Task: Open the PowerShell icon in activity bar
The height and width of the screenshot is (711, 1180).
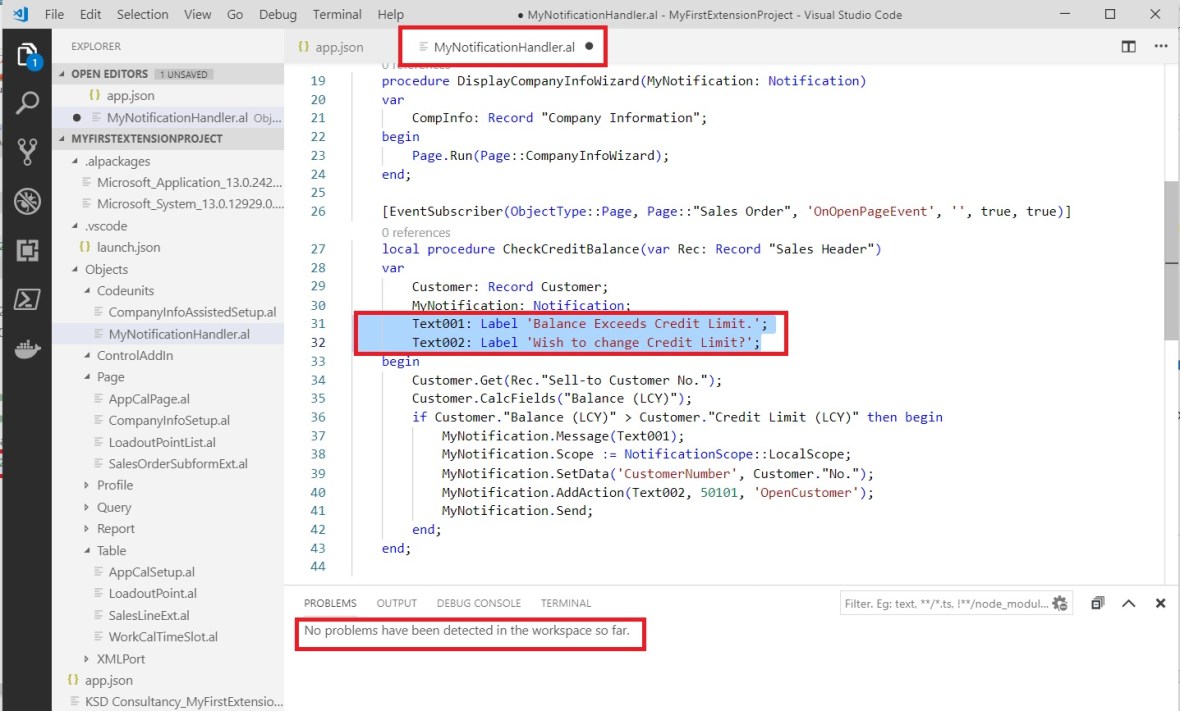Action: coord(27,299)
